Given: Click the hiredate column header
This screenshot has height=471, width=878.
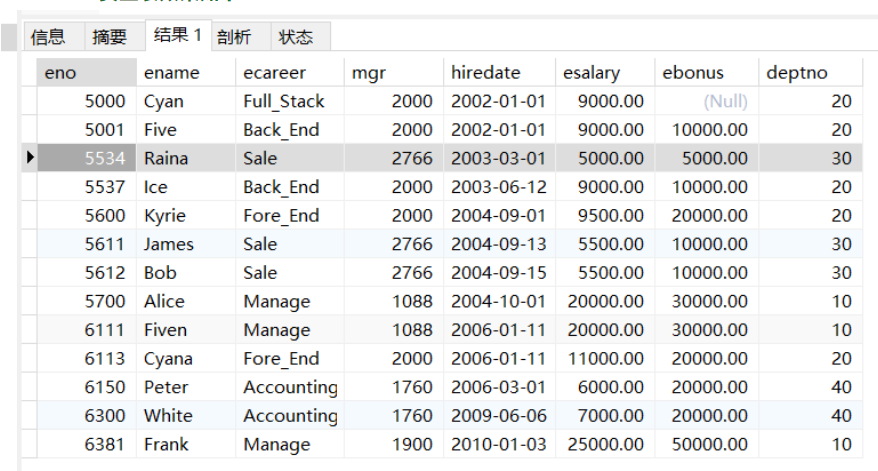Looking at the screenshot, I should point(498,72).
